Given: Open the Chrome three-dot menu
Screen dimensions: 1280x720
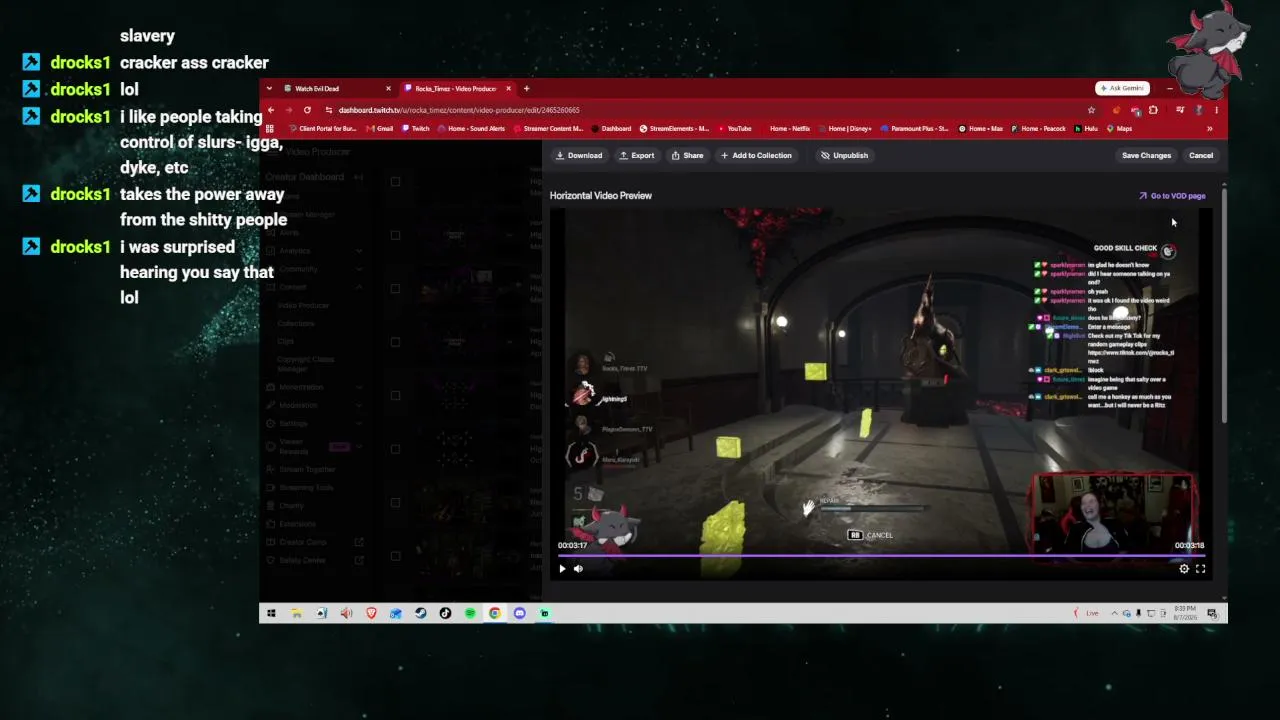Looking at the screenshot, I should click(x=1216, y=110).
